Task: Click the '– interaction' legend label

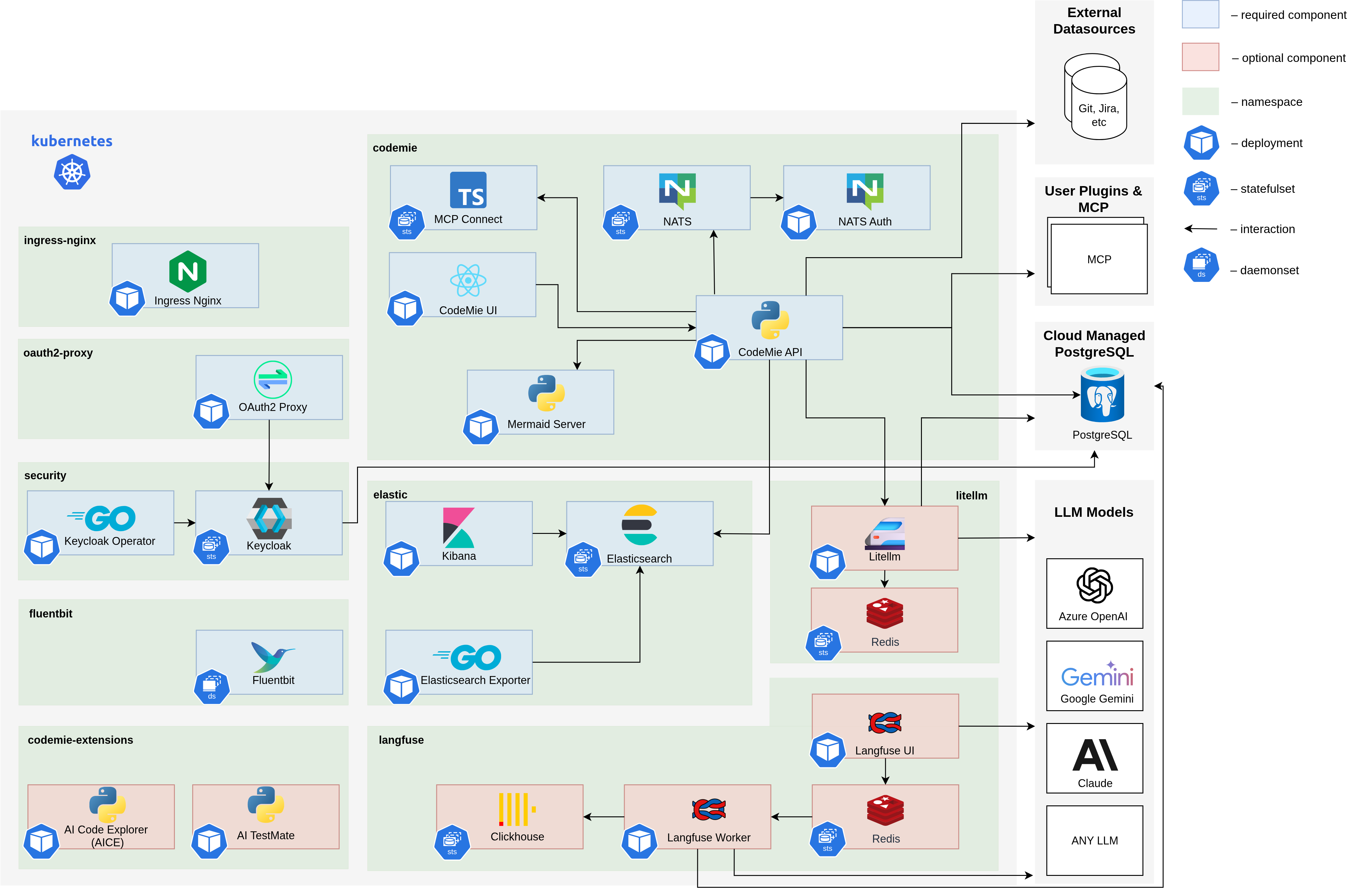Action: coord(1262,229)
